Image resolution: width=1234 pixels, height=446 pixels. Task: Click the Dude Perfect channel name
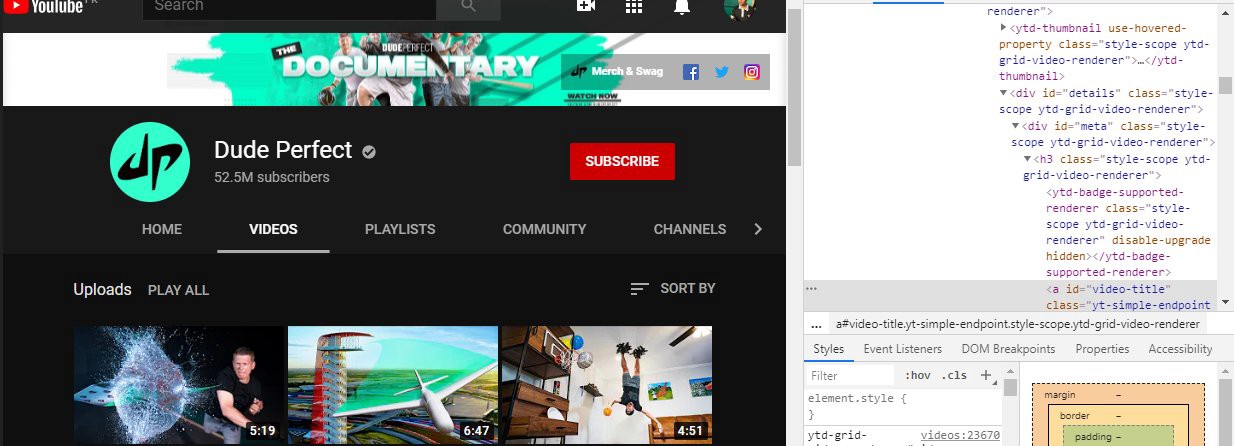coord(283,150)
